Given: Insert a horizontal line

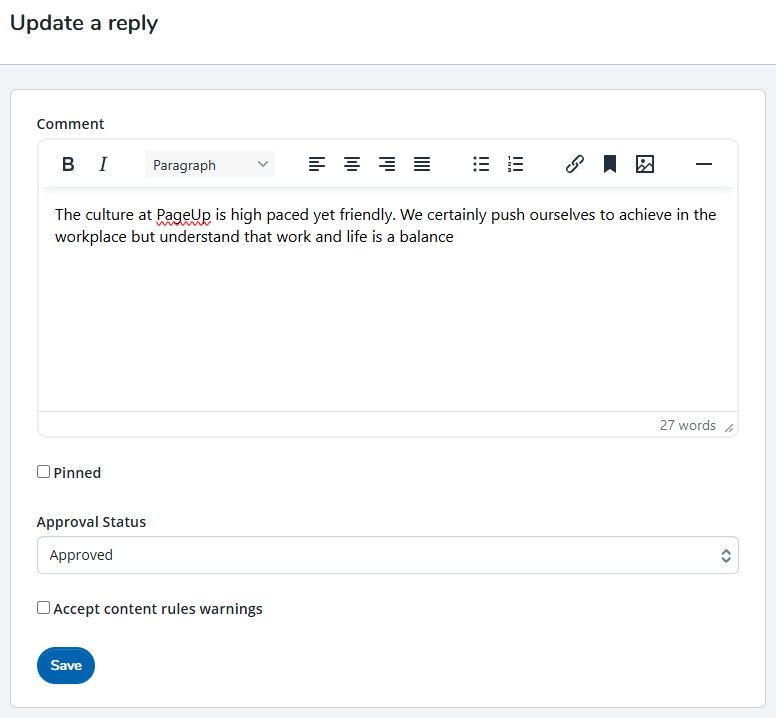Looking at the screenshot, I should [704, 165].
